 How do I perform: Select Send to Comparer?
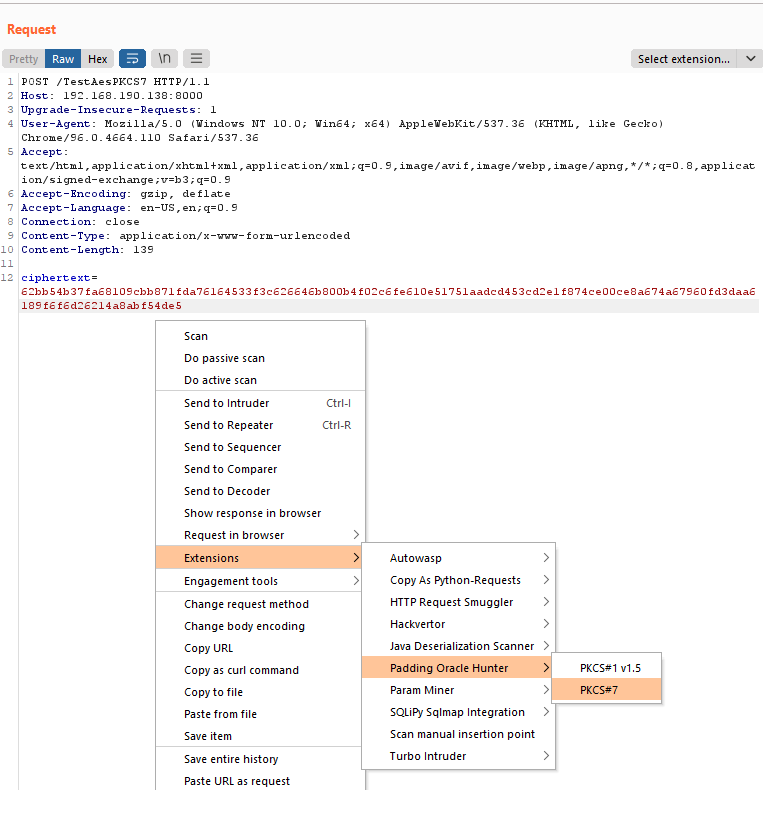tap(260, 468)
